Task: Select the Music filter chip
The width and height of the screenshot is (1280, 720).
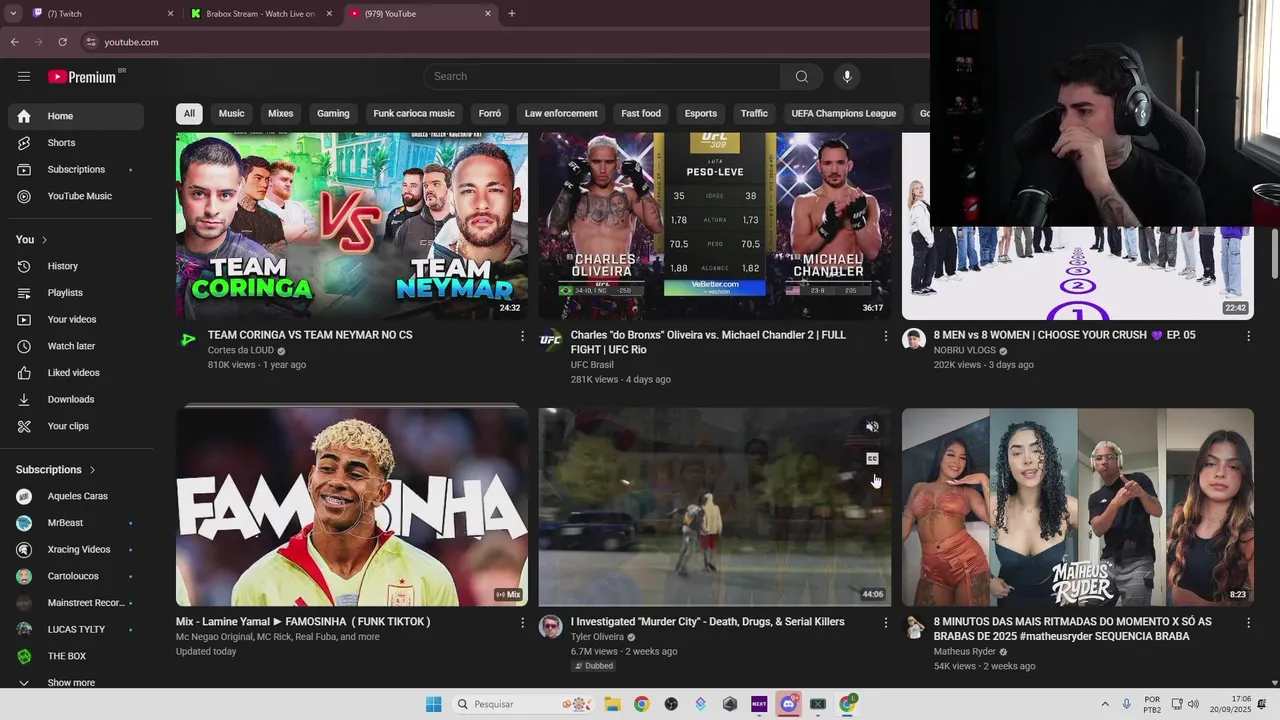Action: [x=232, y=114]
